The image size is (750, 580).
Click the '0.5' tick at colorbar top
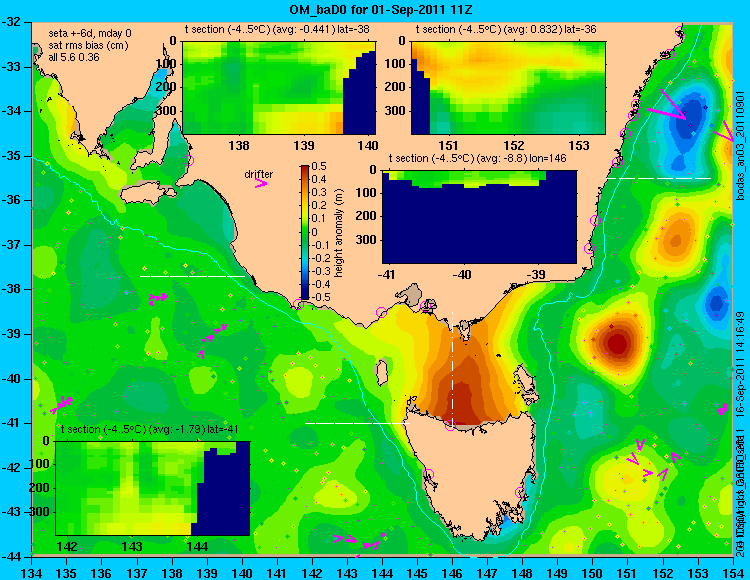tap(319, 166)
